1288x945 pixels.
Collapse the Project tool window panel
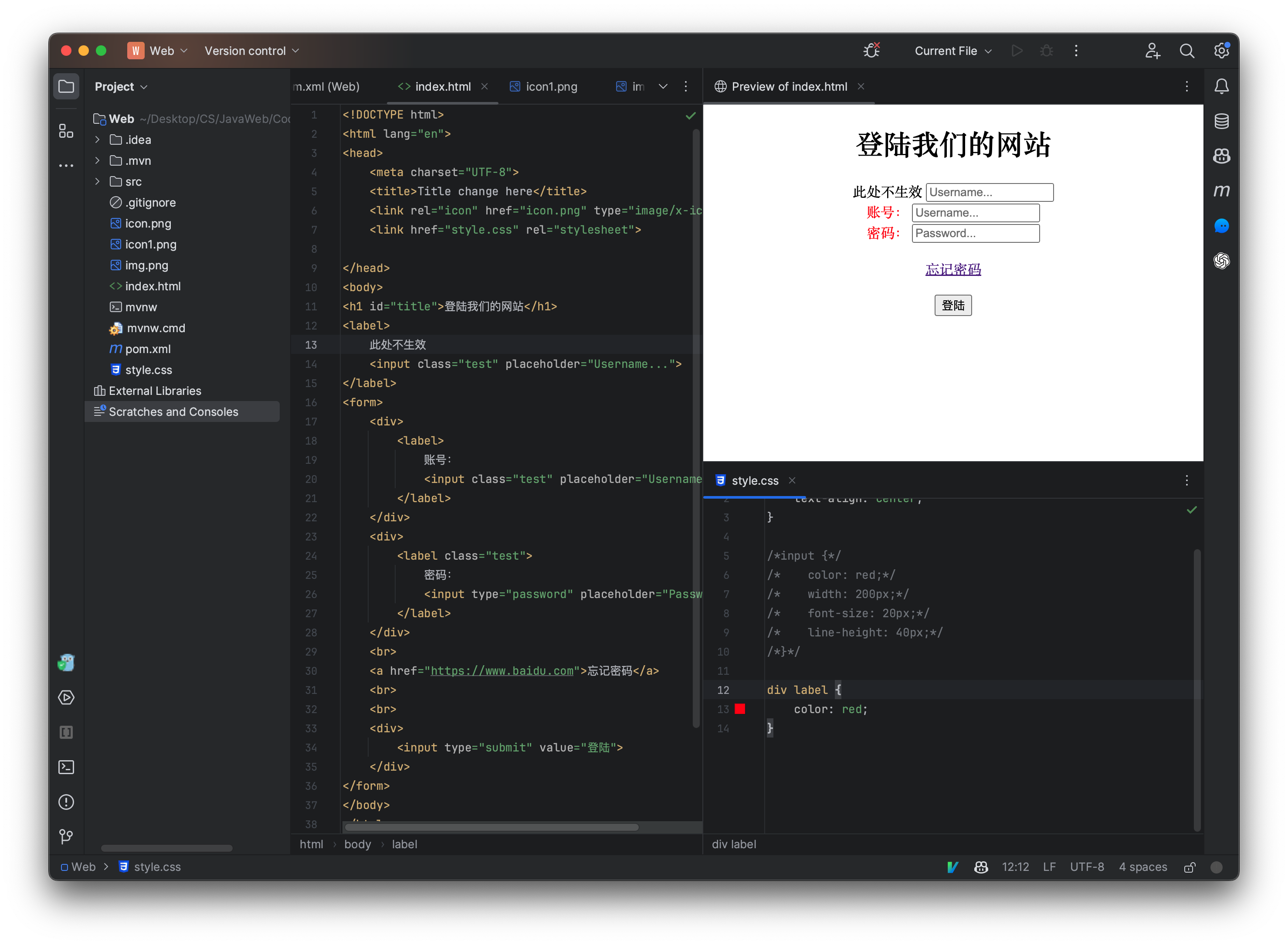point(66,86)
